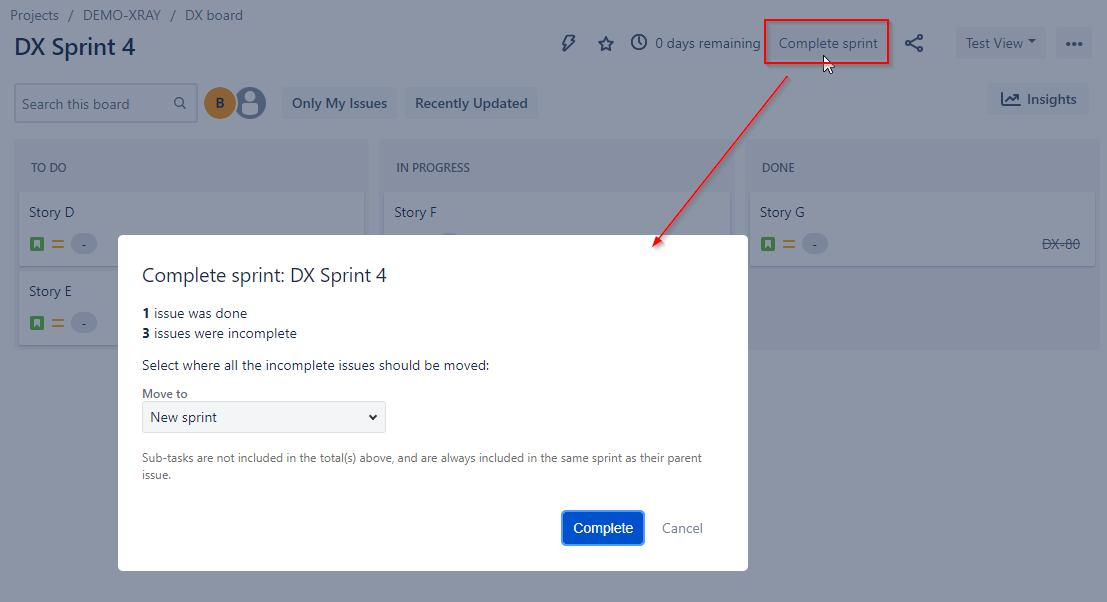Open the Move to sprint dropdown
This screenshot has height=602, width=1107.
coord(263,417)
